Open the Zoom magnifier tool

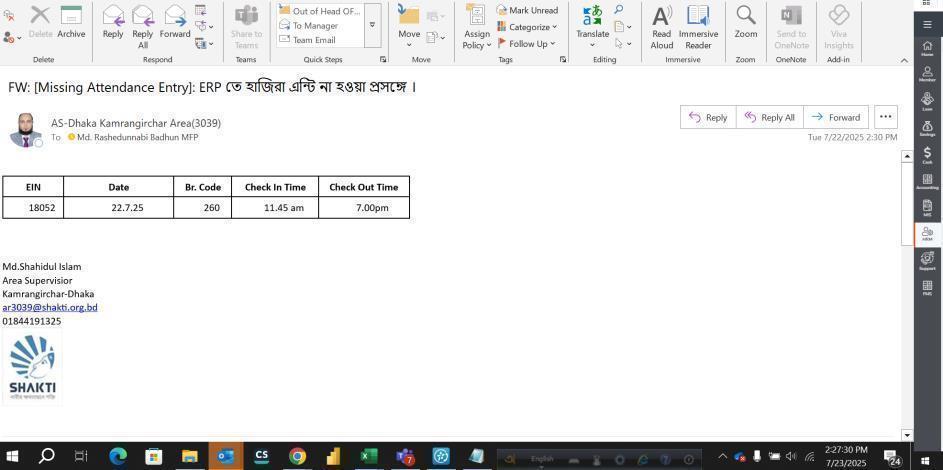(x=746, y=21)
